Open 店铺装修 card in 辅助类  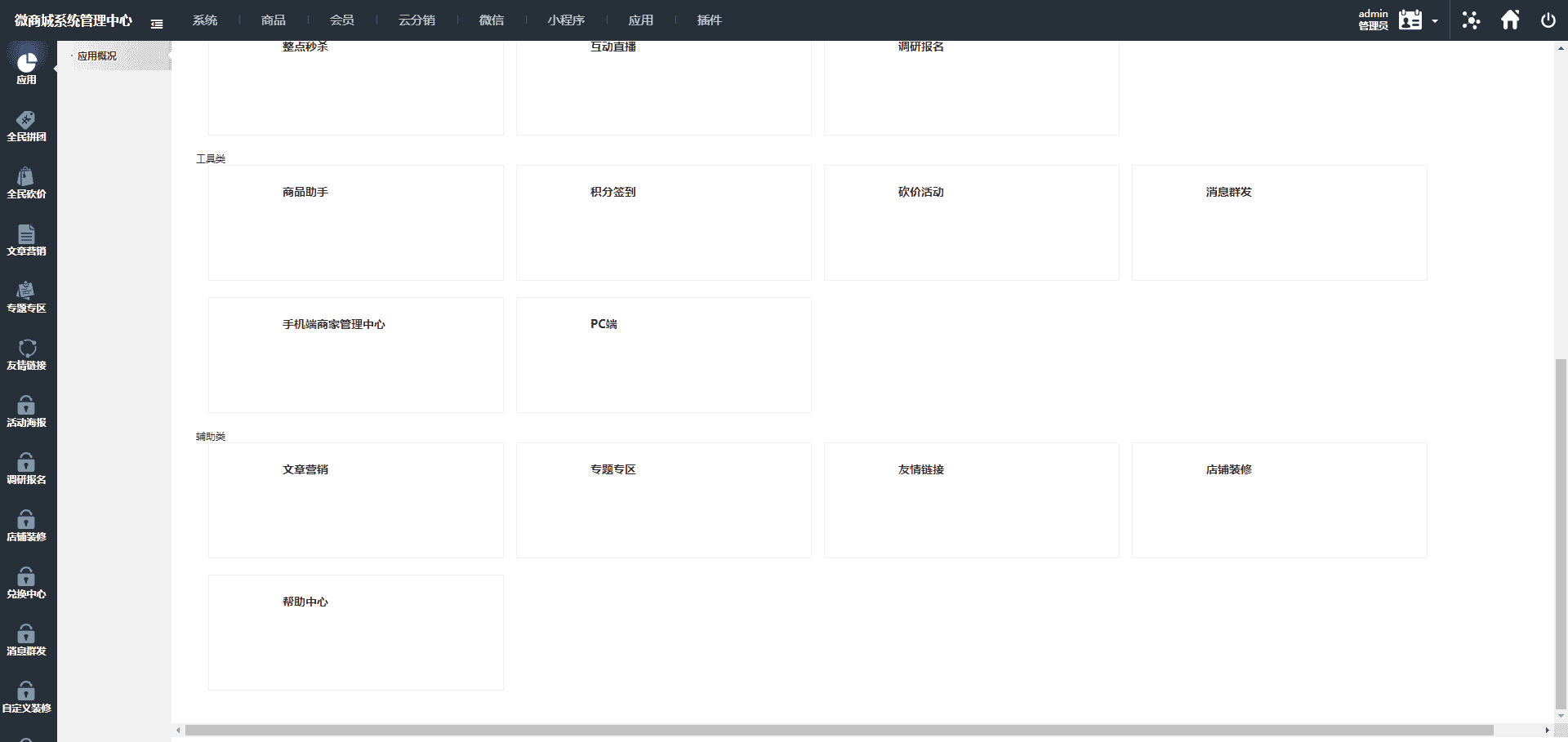[1280, 500]
